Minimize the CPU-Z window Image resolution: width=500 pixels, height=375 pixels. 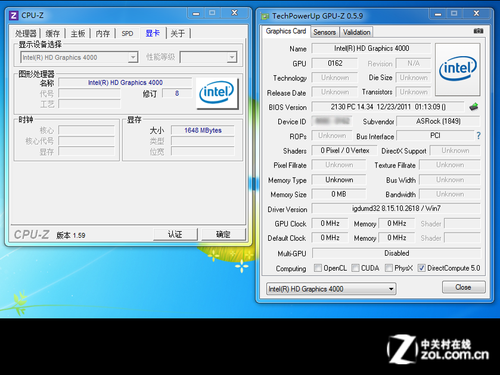pyautogui.click(x=196, y=13)
